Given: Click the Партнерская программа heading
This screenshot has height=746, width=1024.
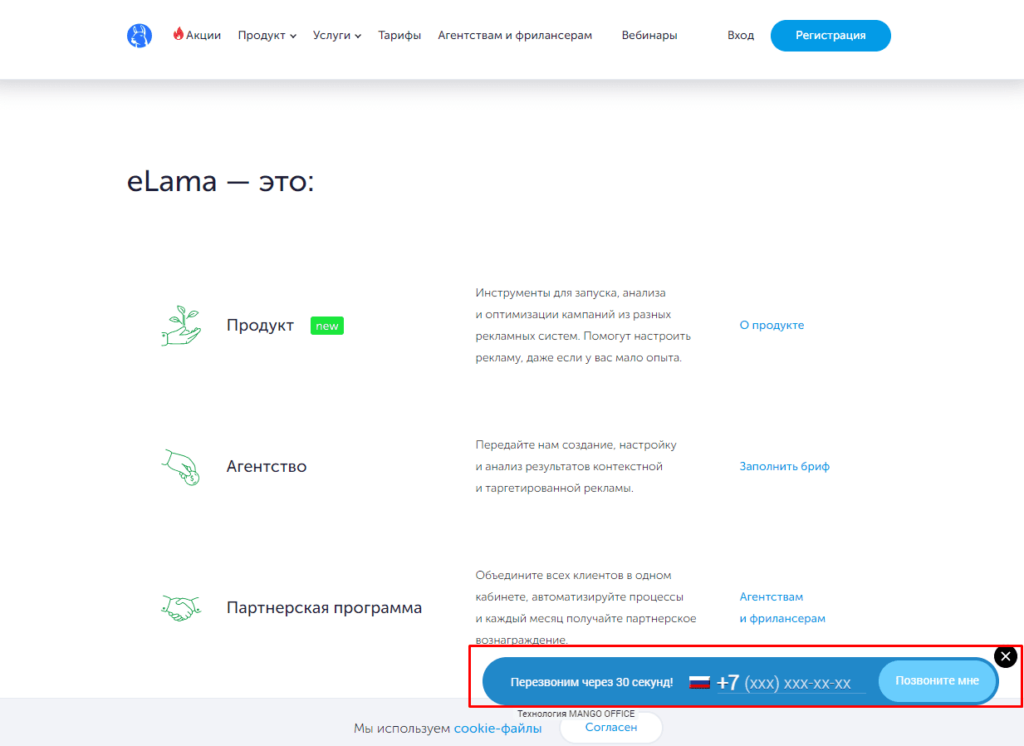Looking at the screenshot, I should coord(324,608).
